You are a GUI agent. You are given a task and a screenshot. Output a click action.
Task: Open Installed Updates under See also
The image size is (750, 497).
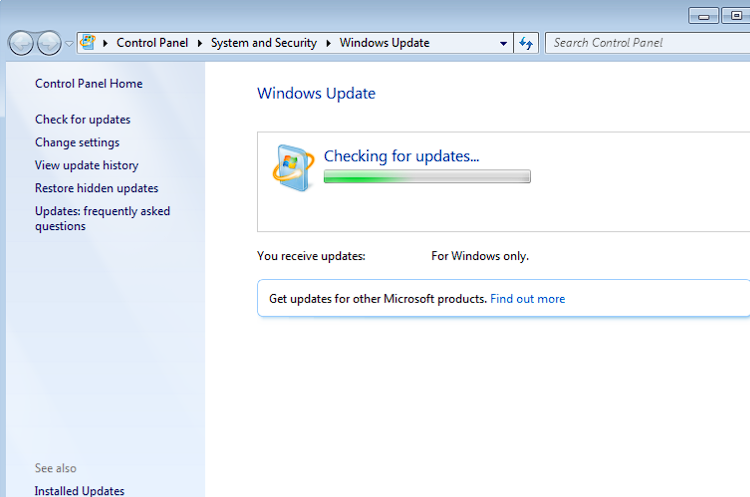(79, 491)
